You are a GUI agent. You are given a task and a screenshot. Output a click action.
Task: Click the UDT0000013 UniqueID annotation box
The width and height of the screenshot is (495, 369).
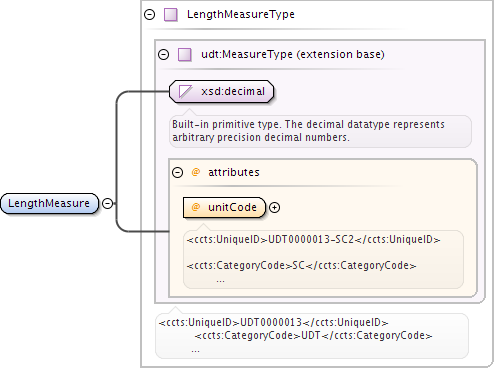tap(312, 336)
